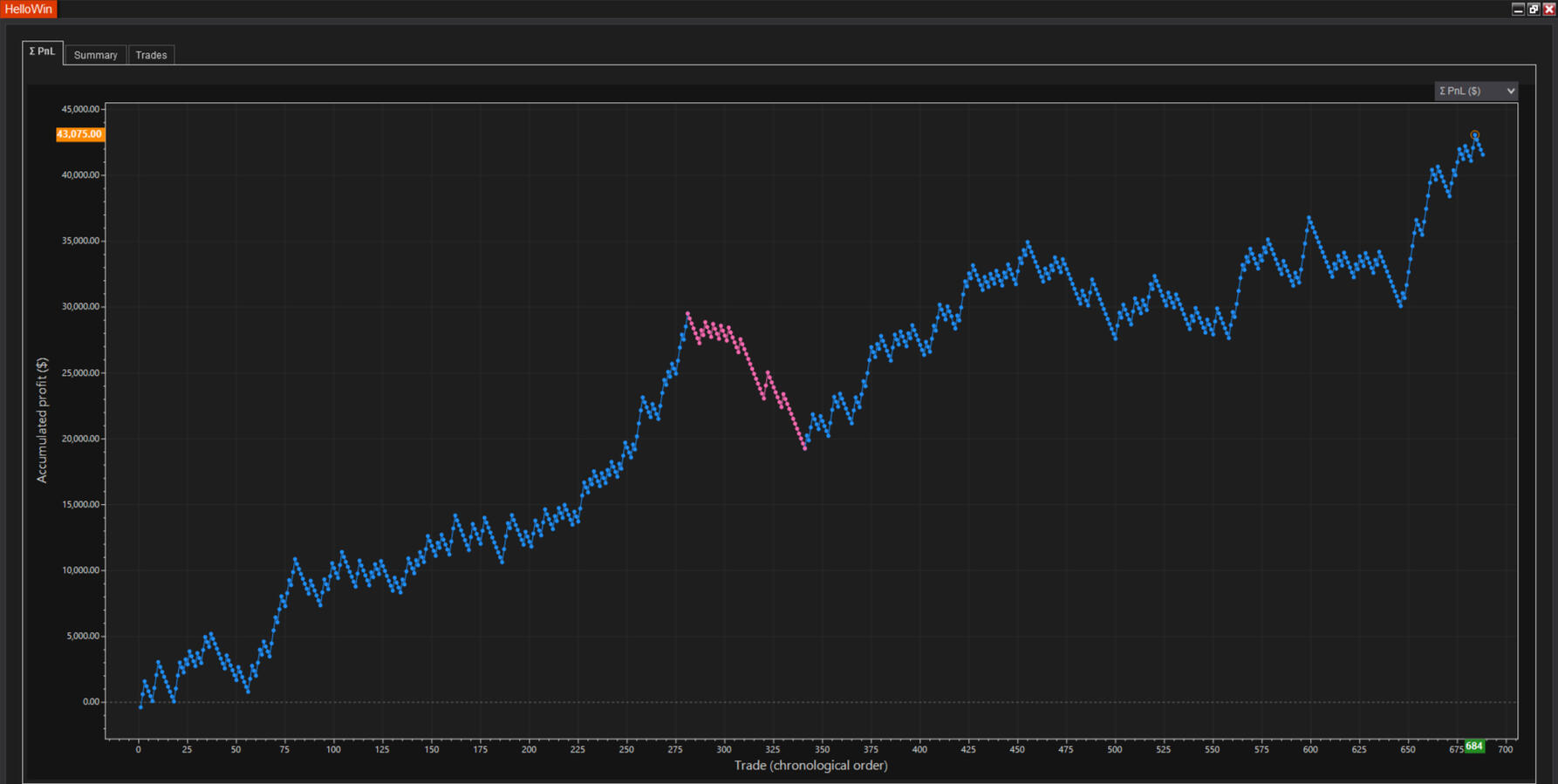Minimize the HelloWin window
The image size is (1558, 784).
click(1518, 9)
